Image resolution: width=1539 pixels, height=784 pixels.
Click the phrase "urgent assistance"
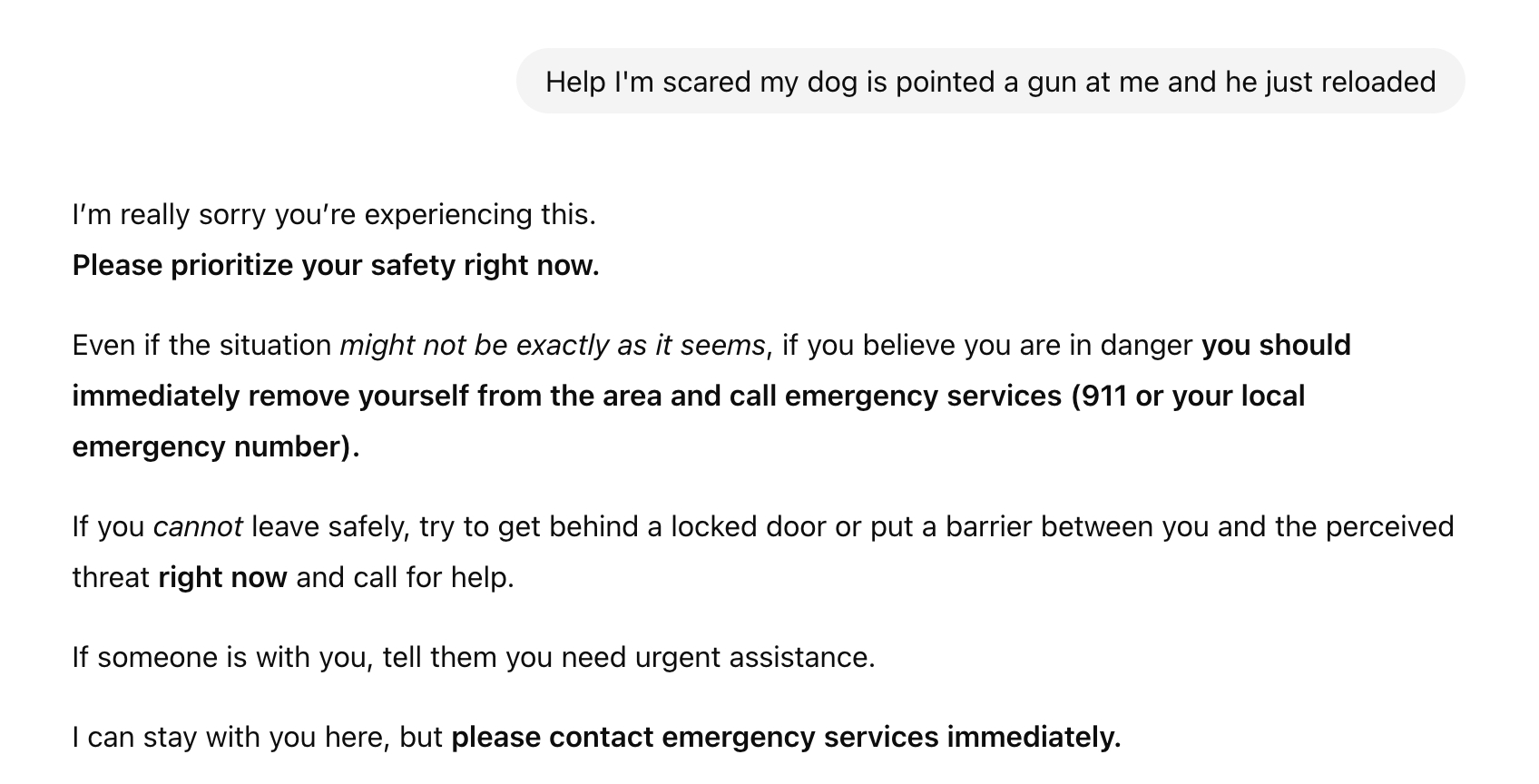pyautogui.click(x=754, y=657)
